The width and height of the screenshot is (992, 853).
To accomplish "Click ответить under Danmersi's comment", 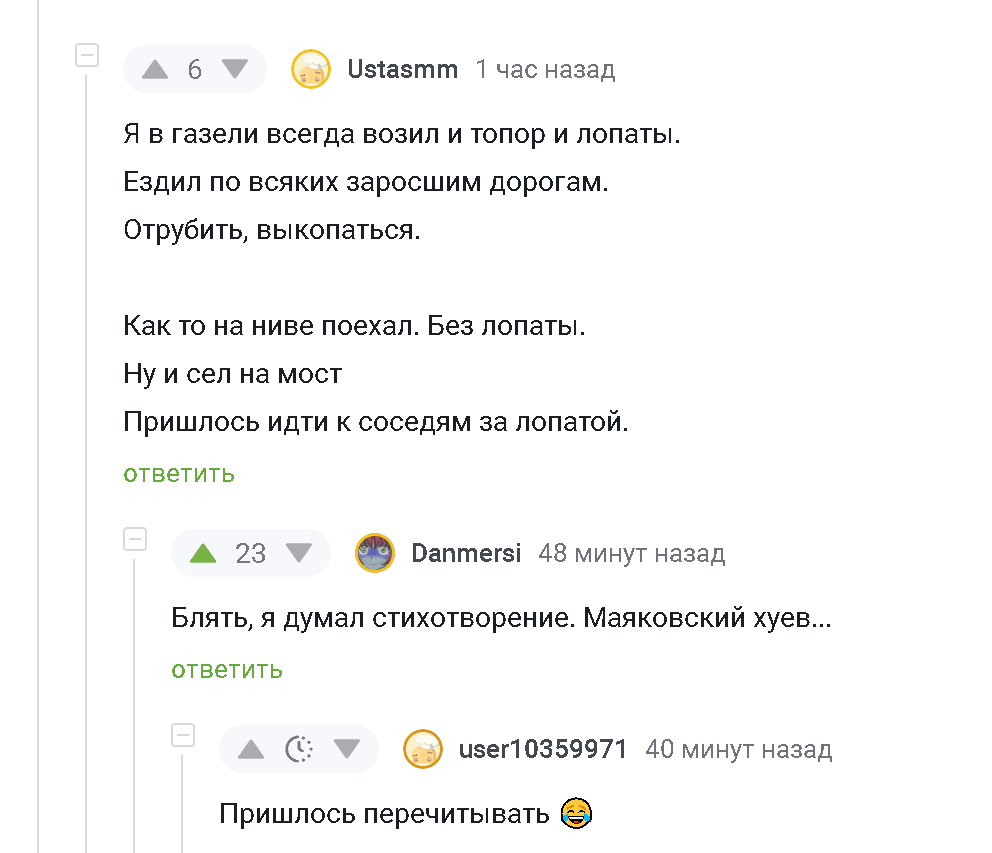I will [227, 669].
